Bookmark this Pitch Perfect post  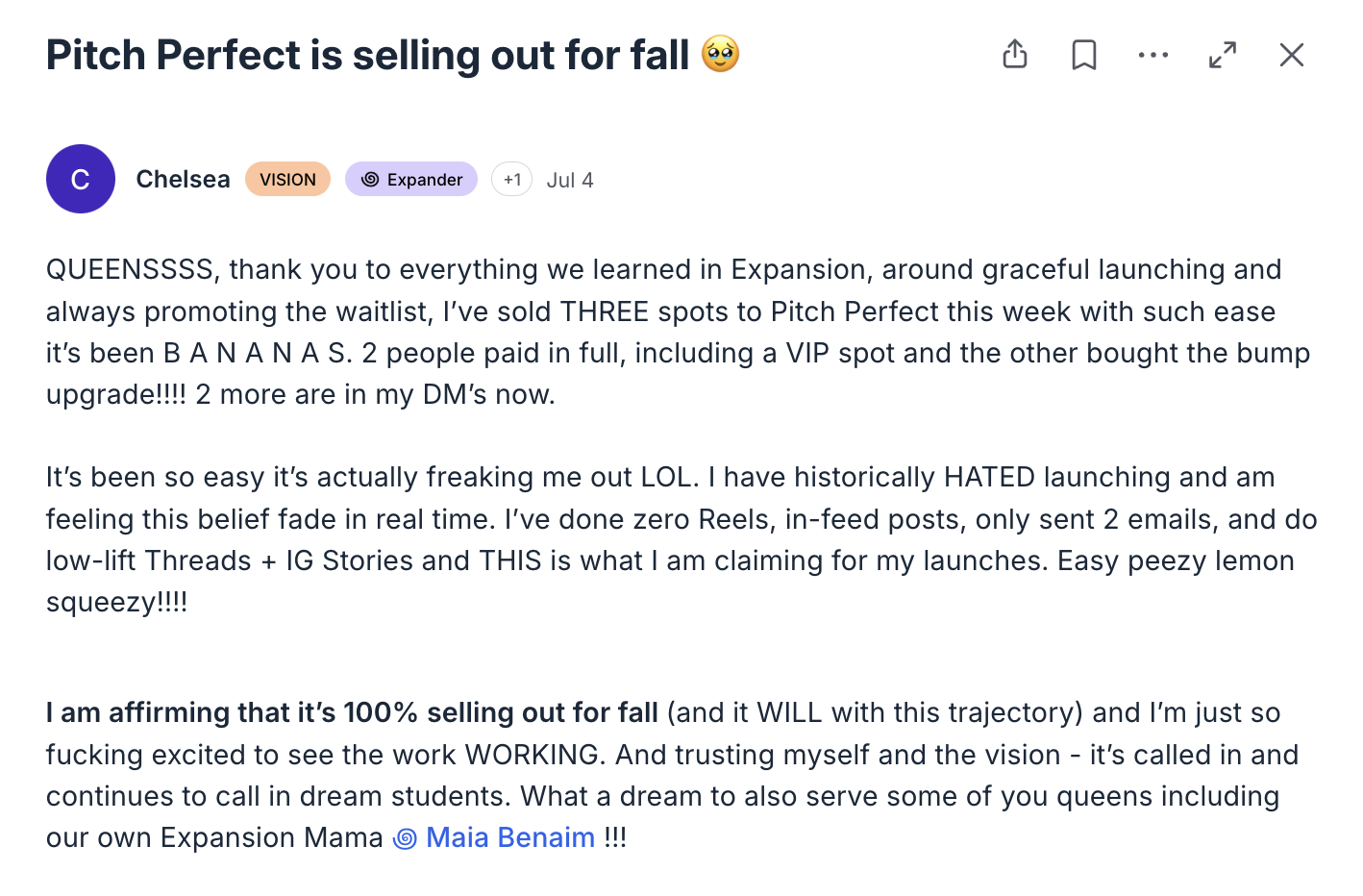pyautogui.click(x=1084, y=55)
